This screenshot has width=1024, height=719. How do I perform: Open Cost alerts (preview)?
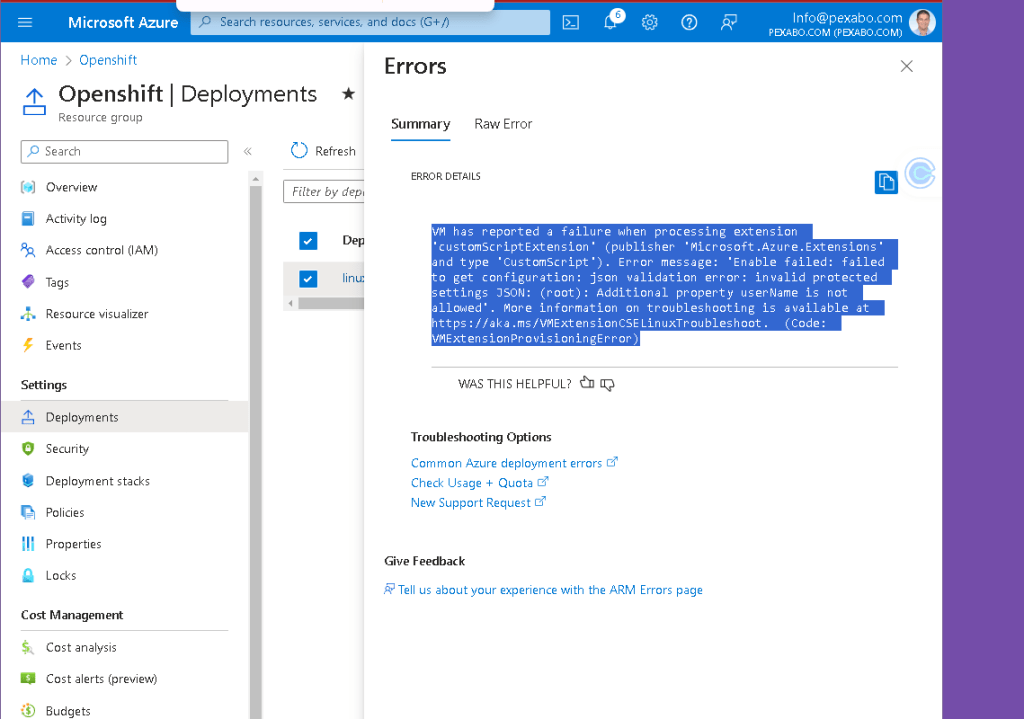coord(101,679)
